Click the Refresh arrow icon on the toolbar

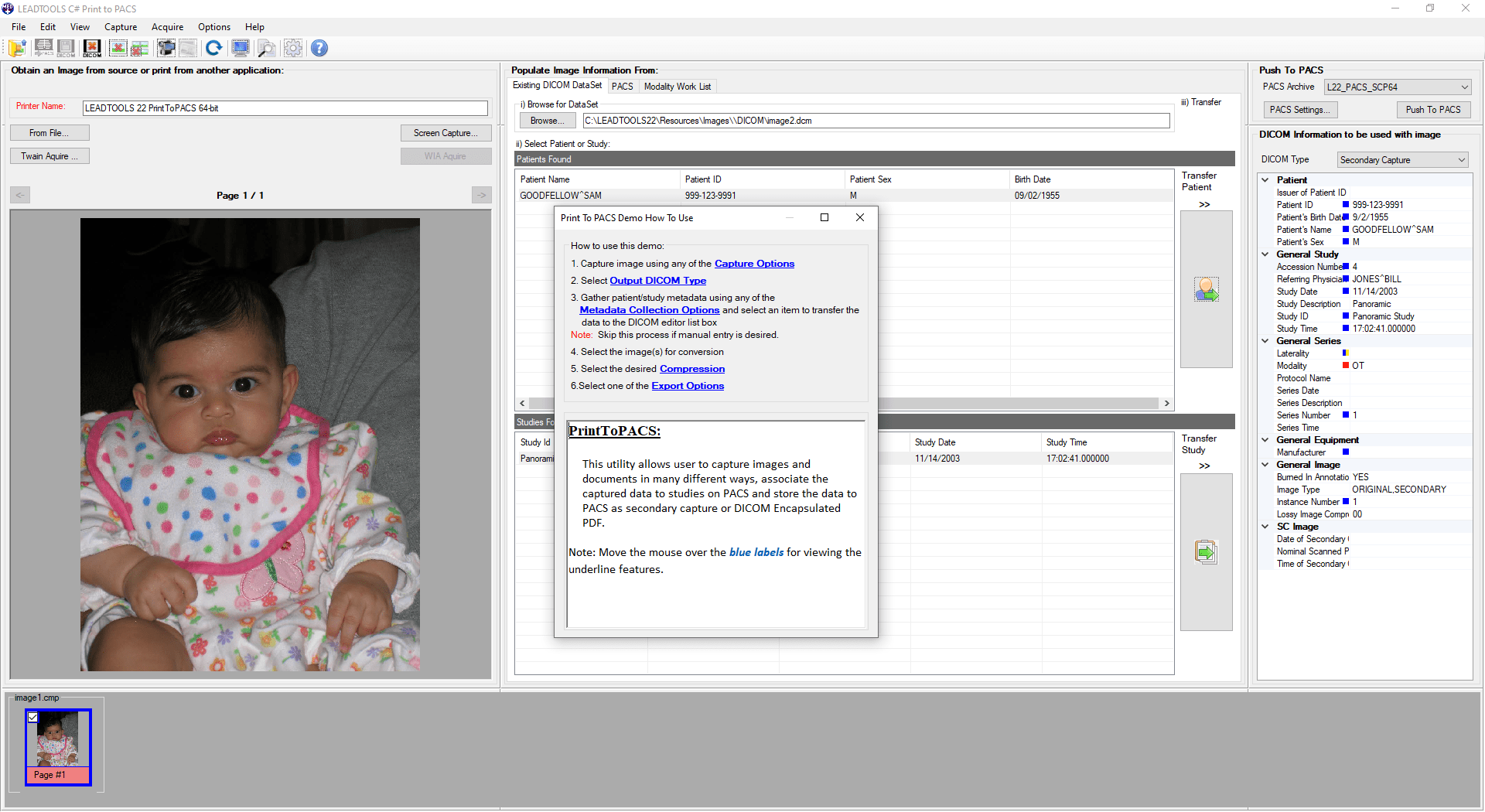[x=214, y=48]
